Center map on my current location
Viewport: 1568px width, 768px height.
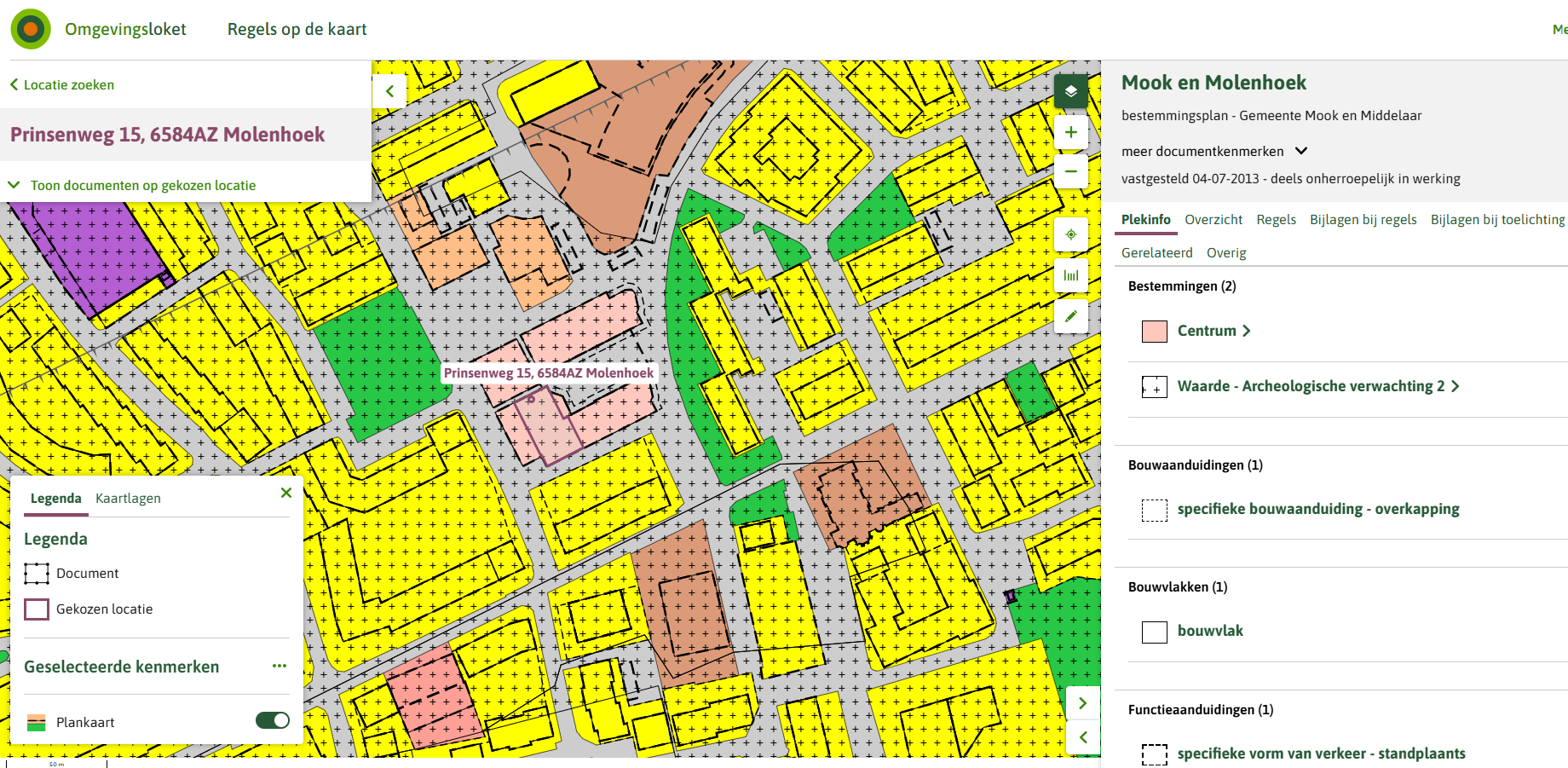pos(1071,234)
